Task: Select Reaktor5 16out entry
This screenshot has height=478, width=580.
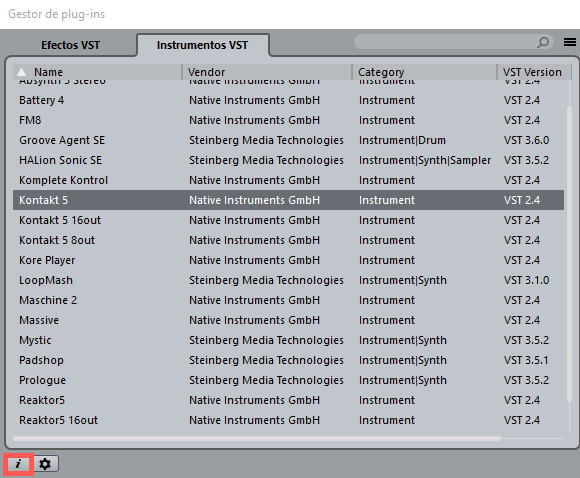Action: pyautogui.click(x=289, y=420)
